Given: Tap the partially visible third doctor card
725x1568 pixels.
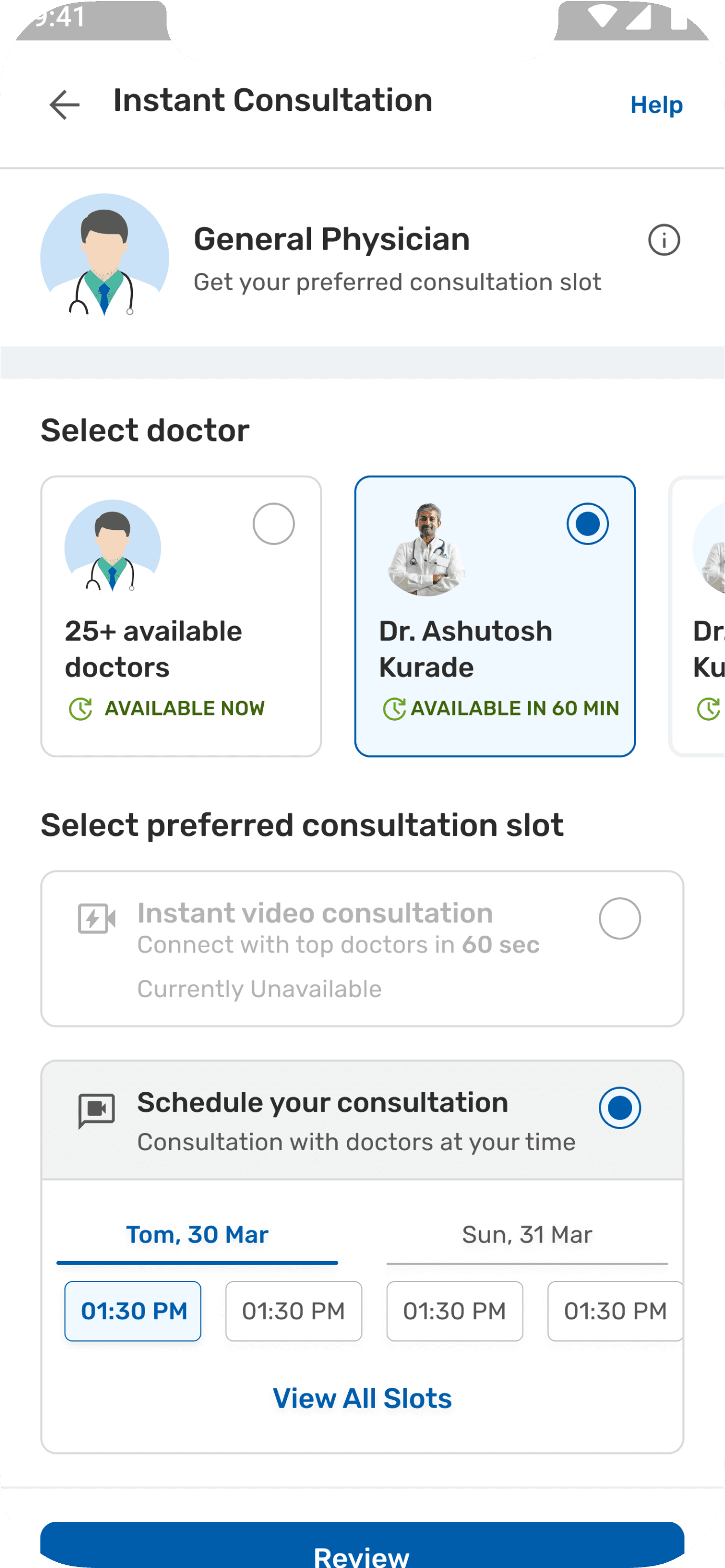Looking at the screenshot, I should point(699,616).
